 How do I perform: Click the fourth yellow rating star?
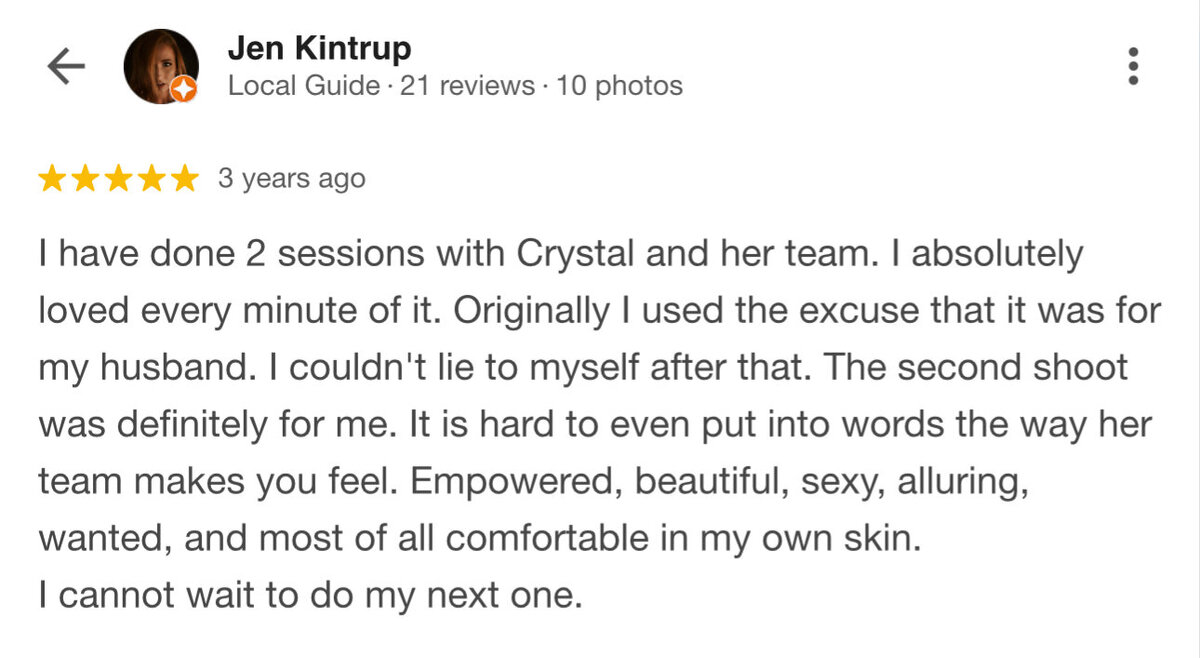152,179
